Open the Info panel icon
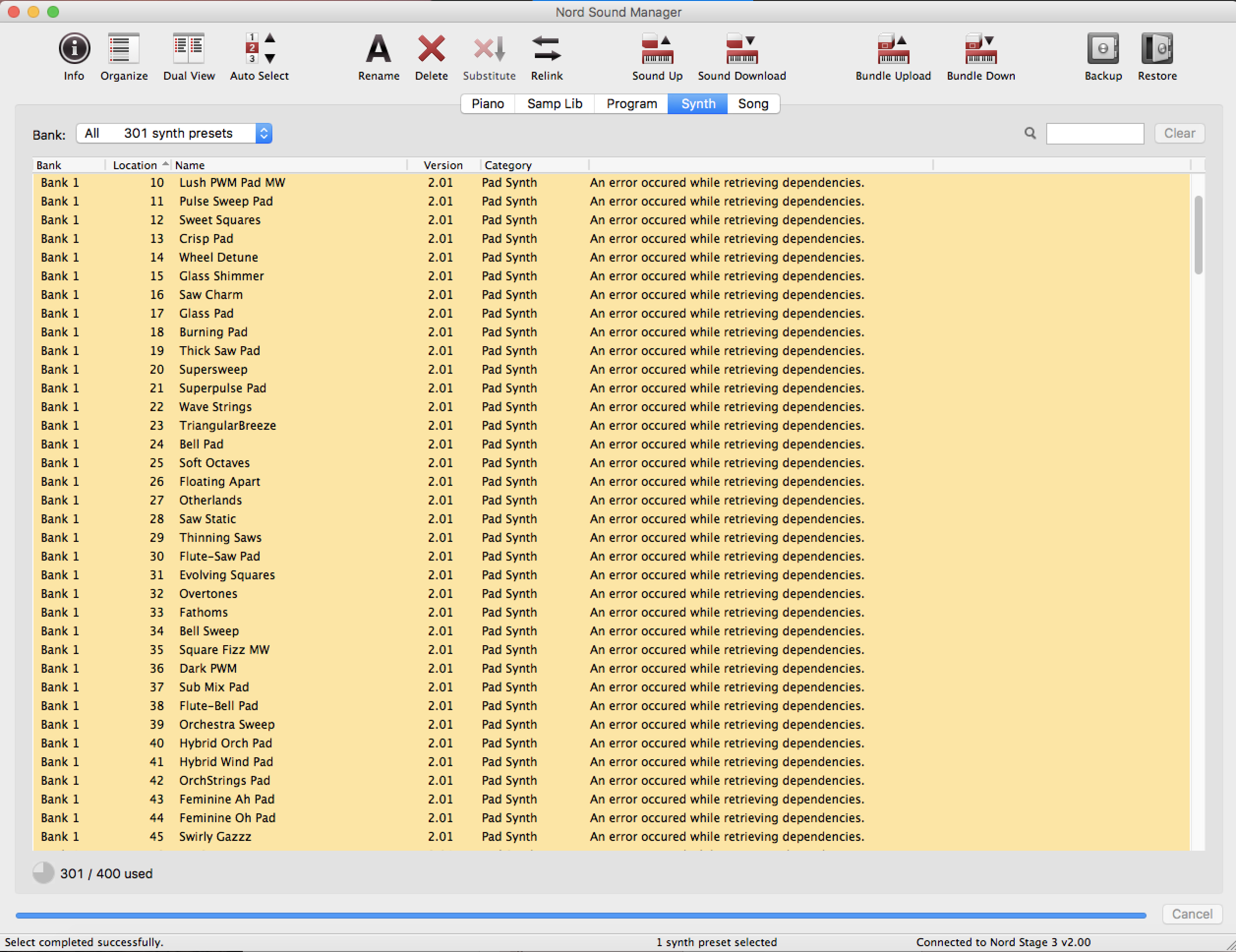Screen dimensions: 1236x952 pyautogui.click(x=74, y=49)
